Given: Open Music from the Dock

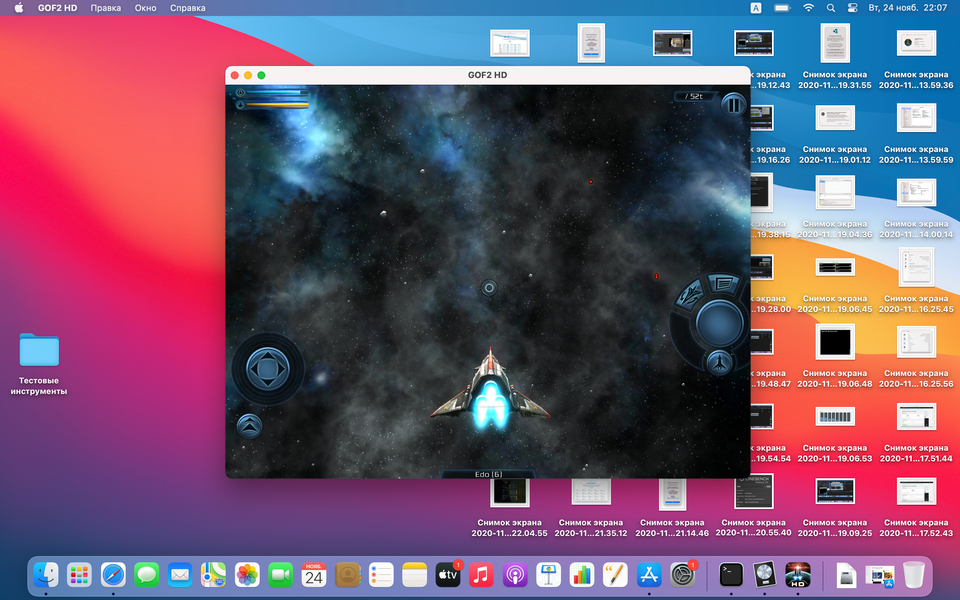Looking at the screenshot, I should pyautogui.click(x=481, y=575).
